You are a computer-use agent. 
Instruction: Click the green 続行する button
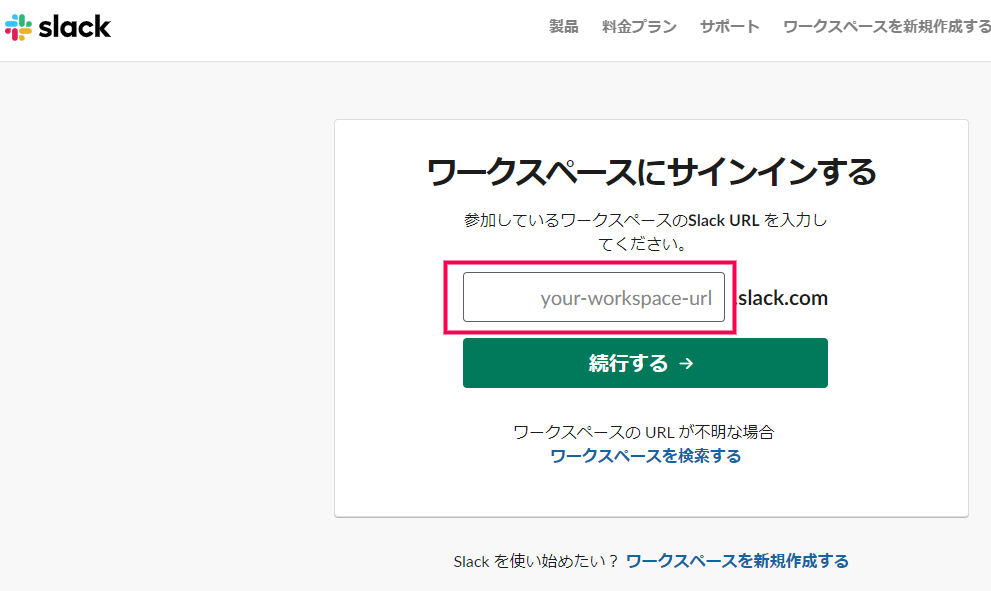[645, 363]
